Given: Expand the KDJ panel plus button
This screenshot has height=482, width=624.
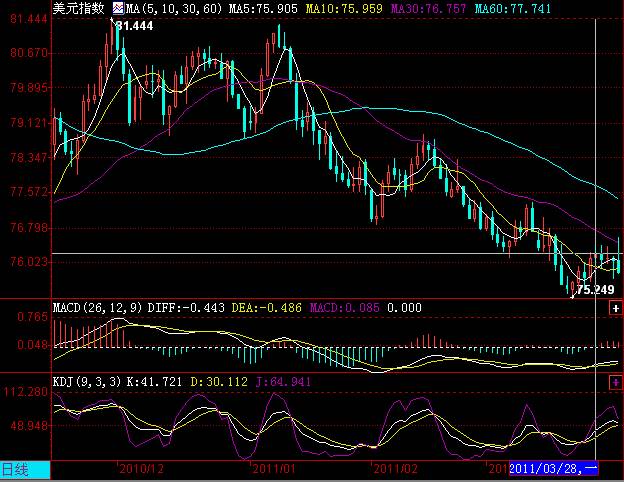Looking at the screenshot, I should click(615, 382).
